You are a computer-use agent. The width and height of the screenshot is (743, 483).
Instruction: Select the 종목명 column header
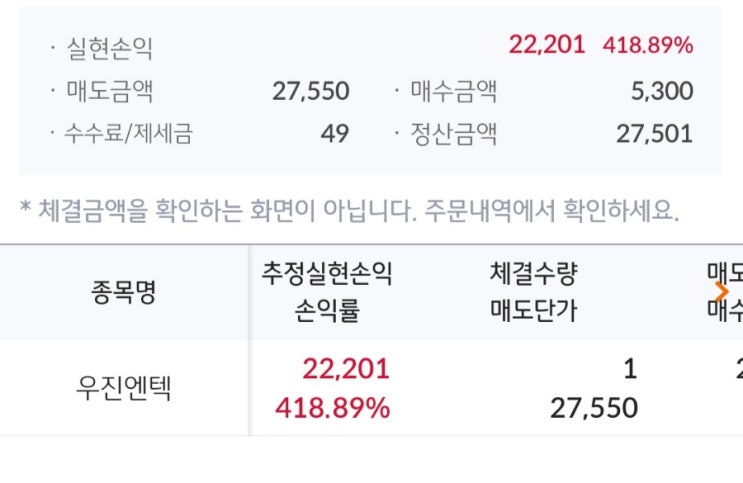click(x=124, y=293)
